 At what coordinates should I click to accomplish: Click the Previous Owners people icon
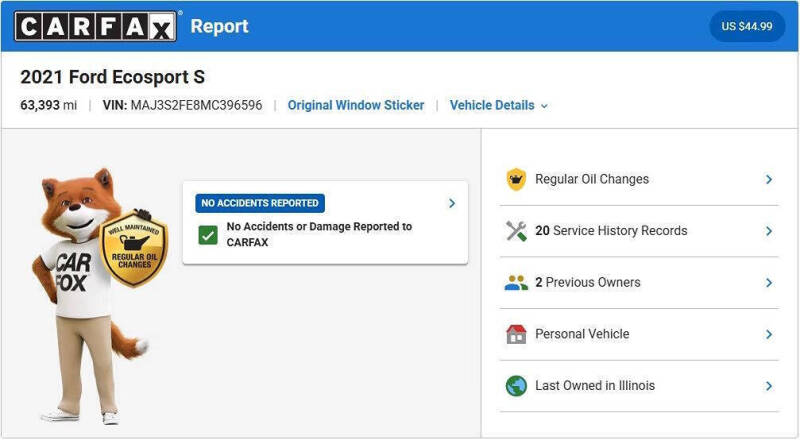(x=516, y=283)
